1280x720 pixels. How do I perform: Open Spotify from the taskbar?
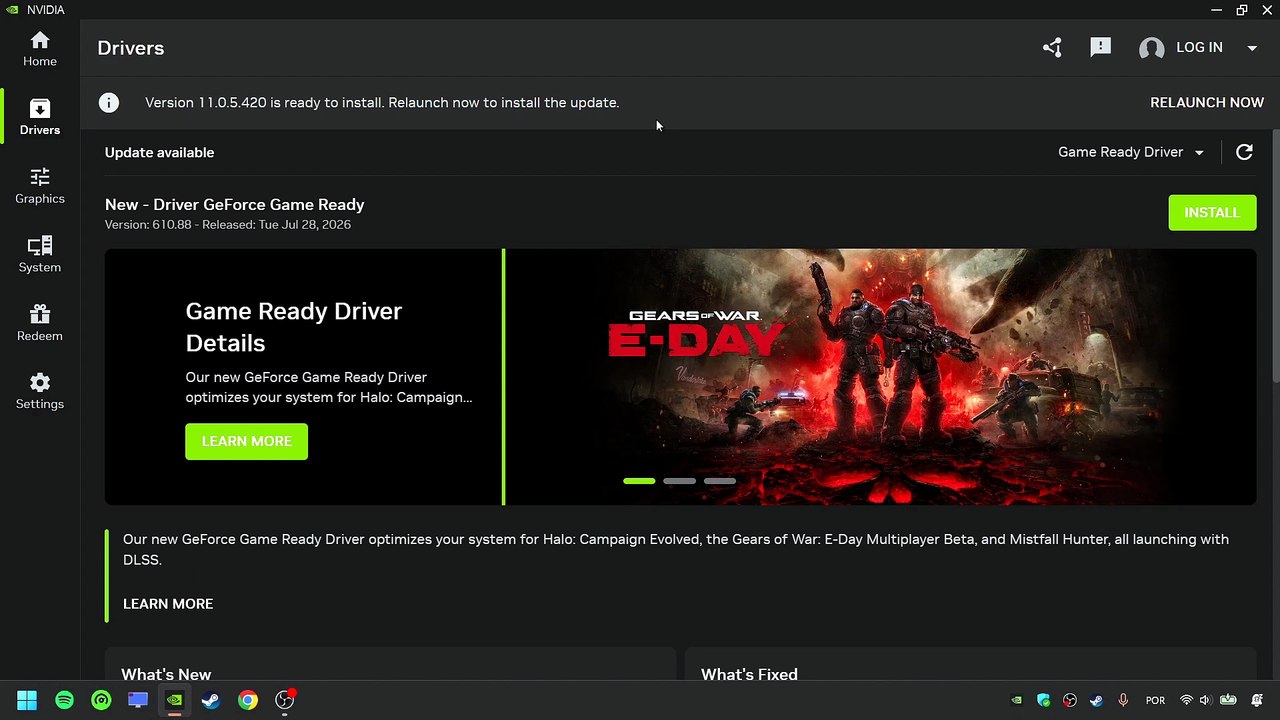[x=64, y=700]
